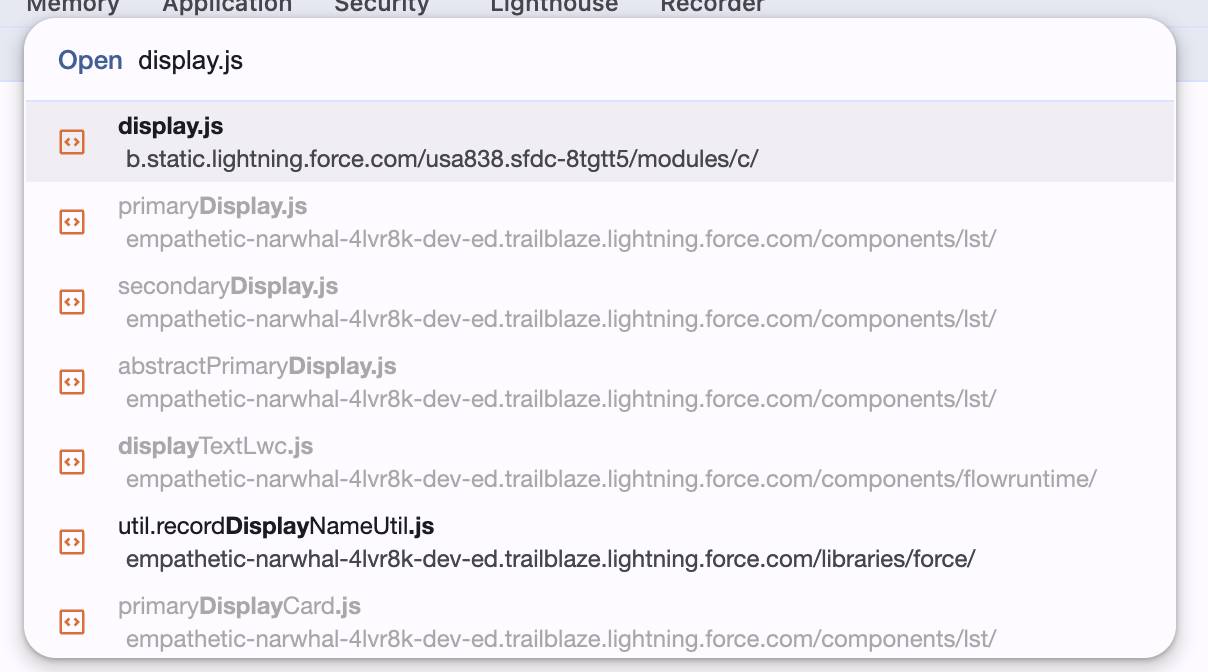Click the file icon next to primaryDisplayCard.js
This screenshot has height=672, width=1208.
click(x=72, y=622)
